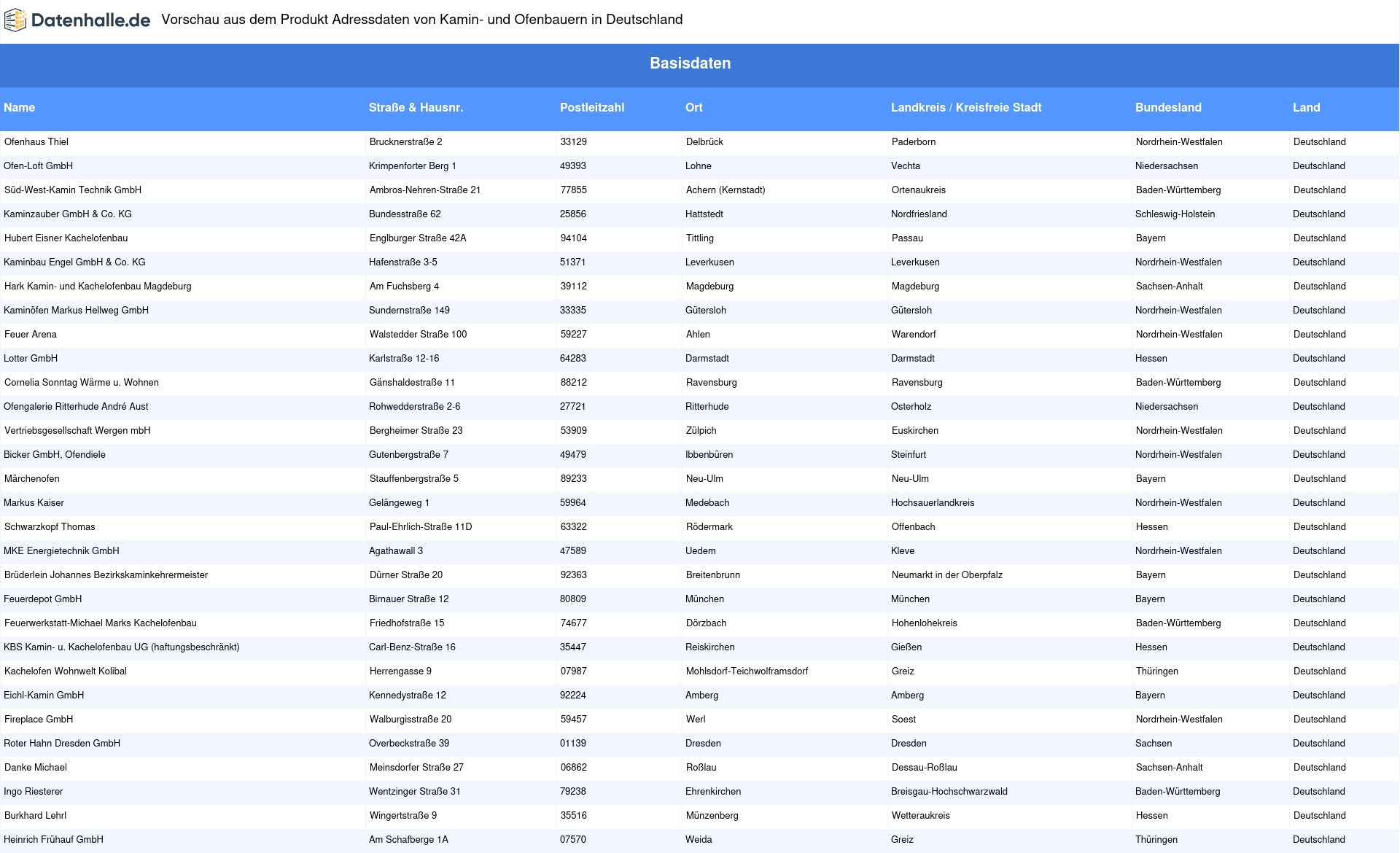Screen dimensions: 1400x853
Task: Click MKE Energietechnik GmbH cell
Action: coord(61,551)
